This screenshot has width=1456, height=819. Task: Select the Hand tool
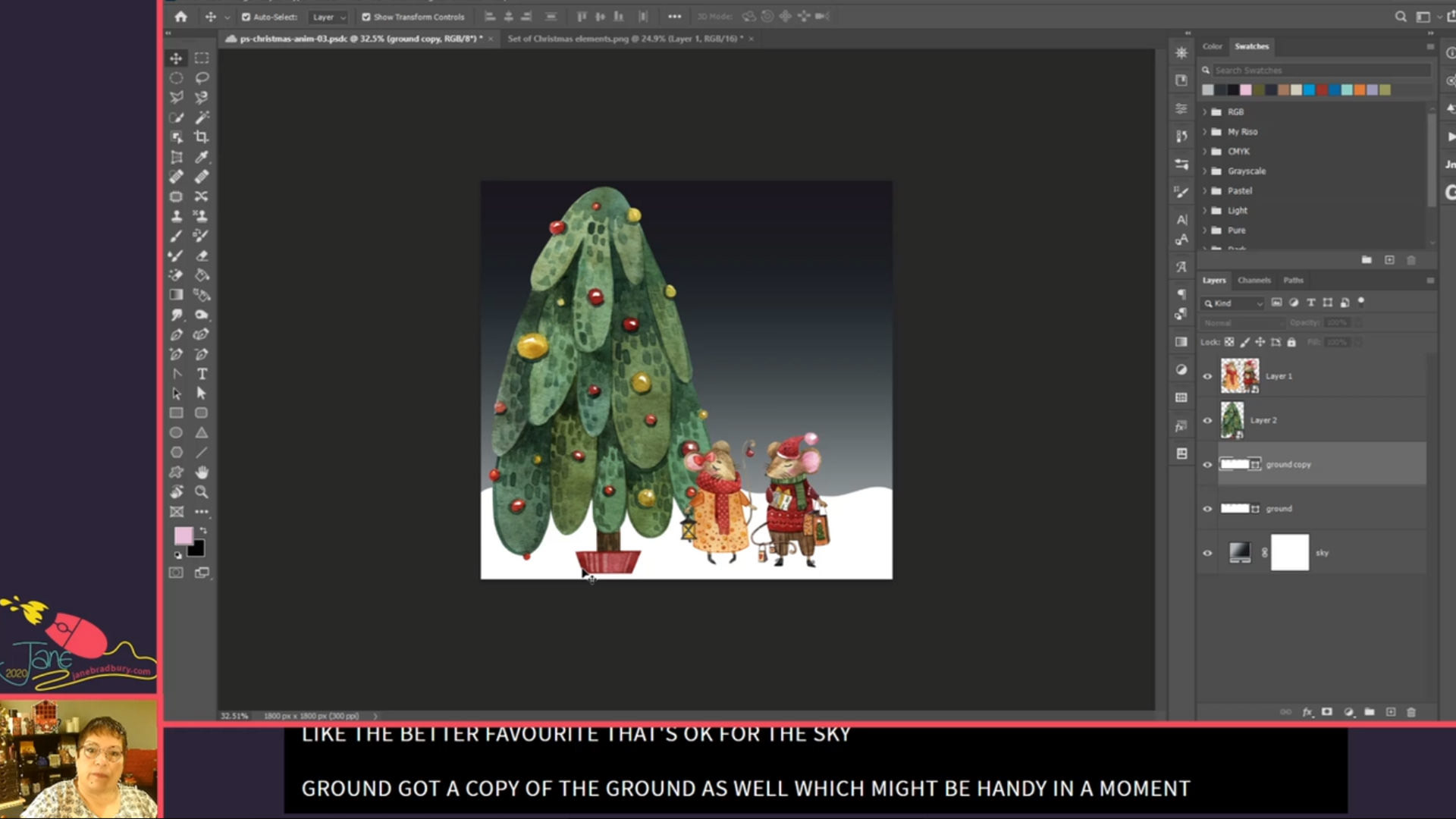click(x=202, y=472)
